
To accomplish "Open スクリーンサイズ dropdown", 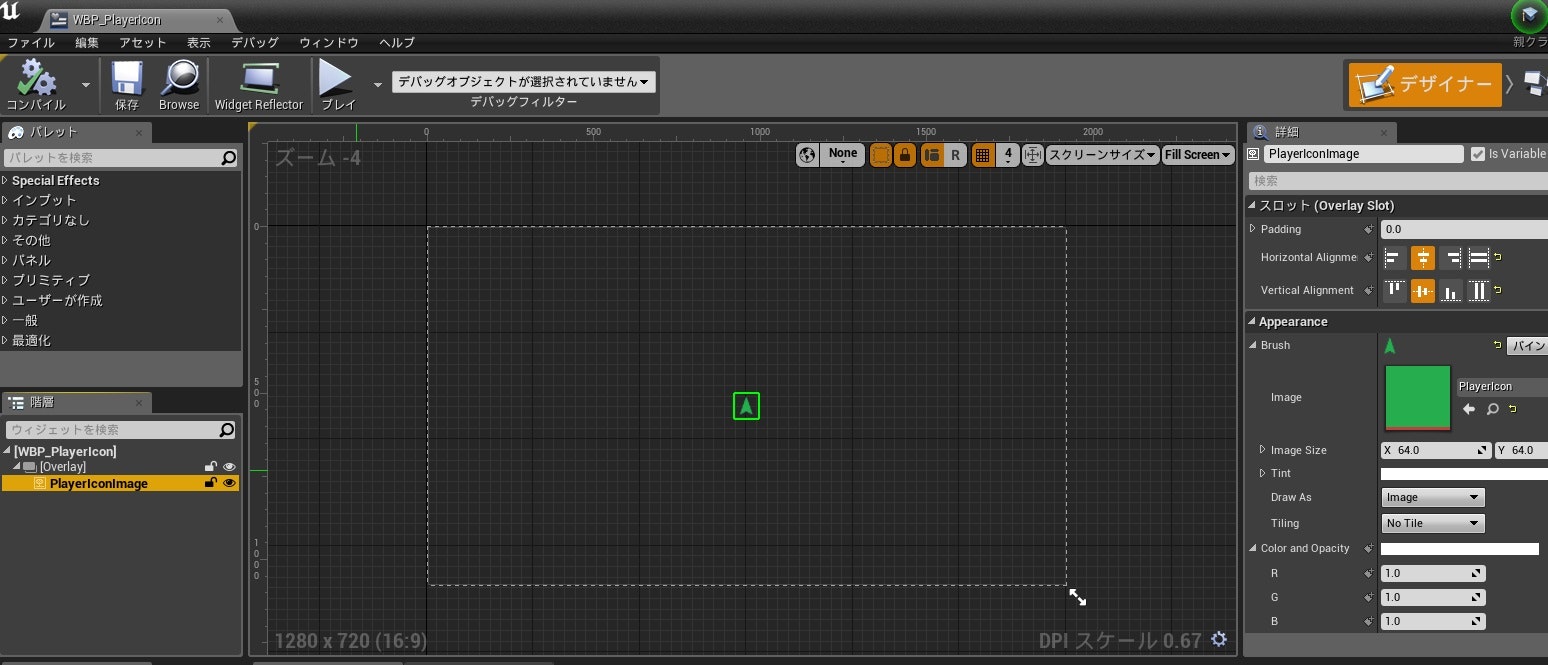I will tap(1103, 155).
